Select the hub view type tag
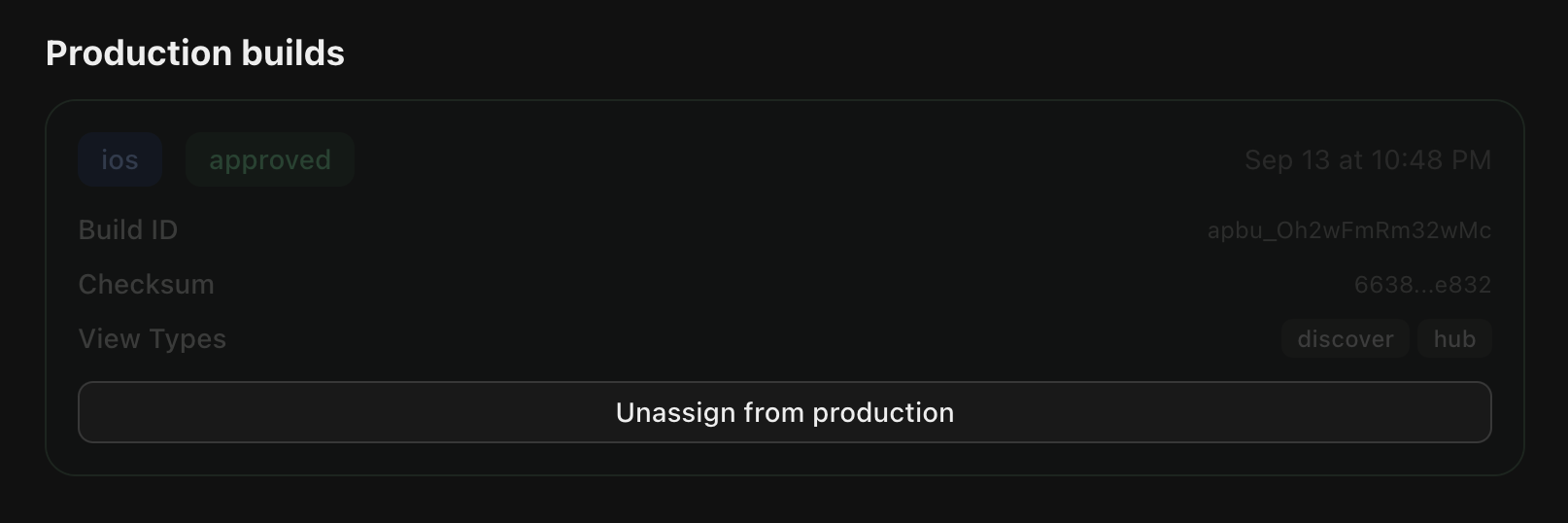1568x523 pixels. (x=1454, y=338)
